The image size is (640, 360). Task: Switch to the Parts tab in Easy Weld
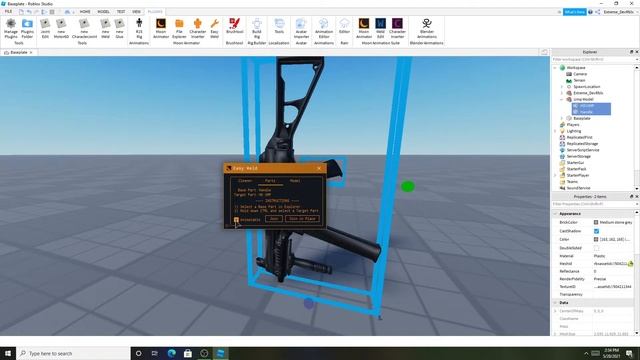click(270, 181)
